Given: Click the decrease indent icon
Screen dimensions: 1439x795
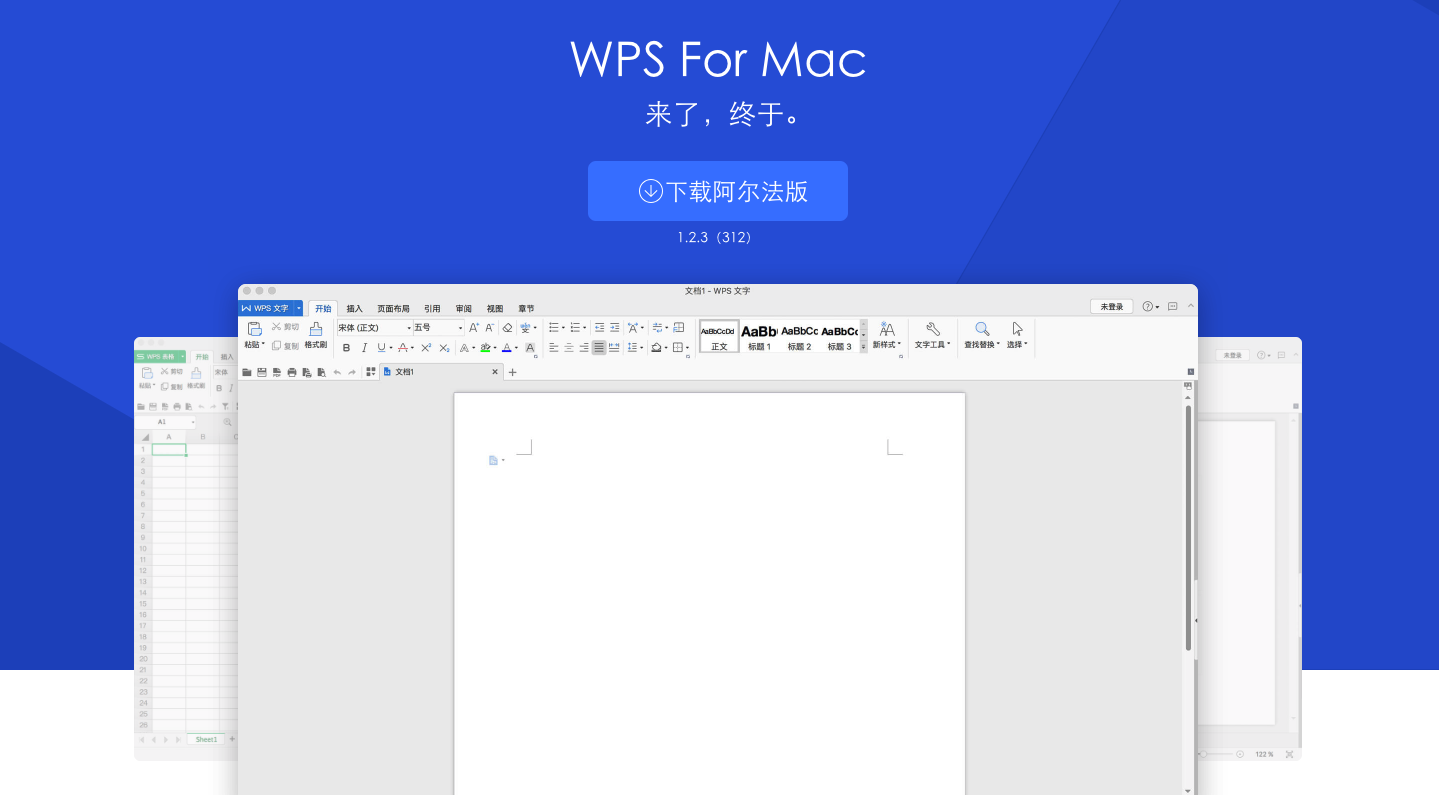Looking at the screenshot, I should pyautogui.click(x=599, y=327).
